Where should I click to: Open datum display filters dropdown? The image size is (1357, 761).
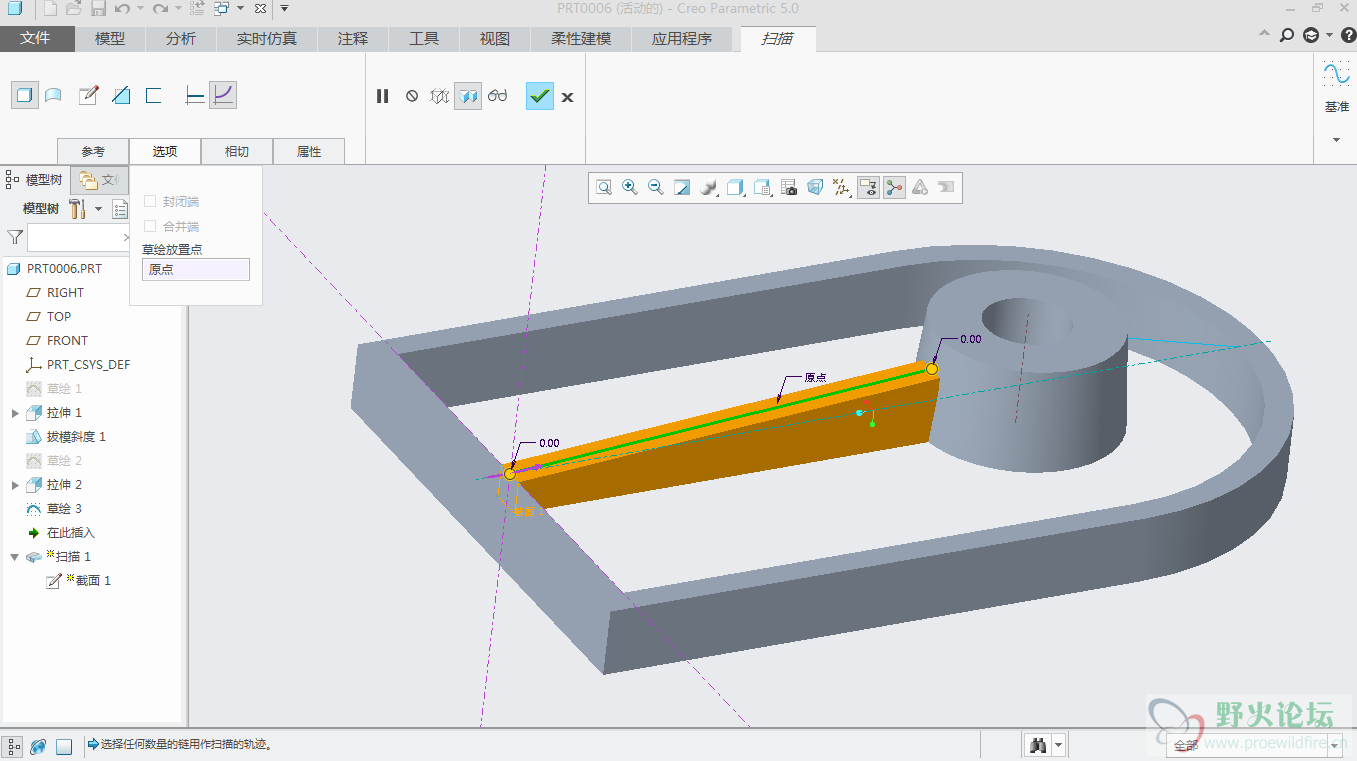(x=842, y=187)
